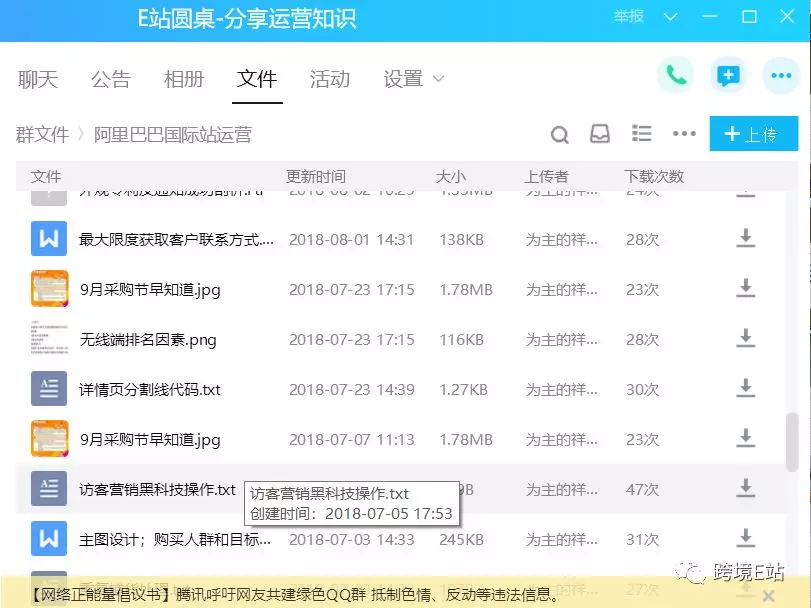The width and height of the screenshot is (811, 608).
Task: Go to the 公告 tab
Action: tap(111, 79)
